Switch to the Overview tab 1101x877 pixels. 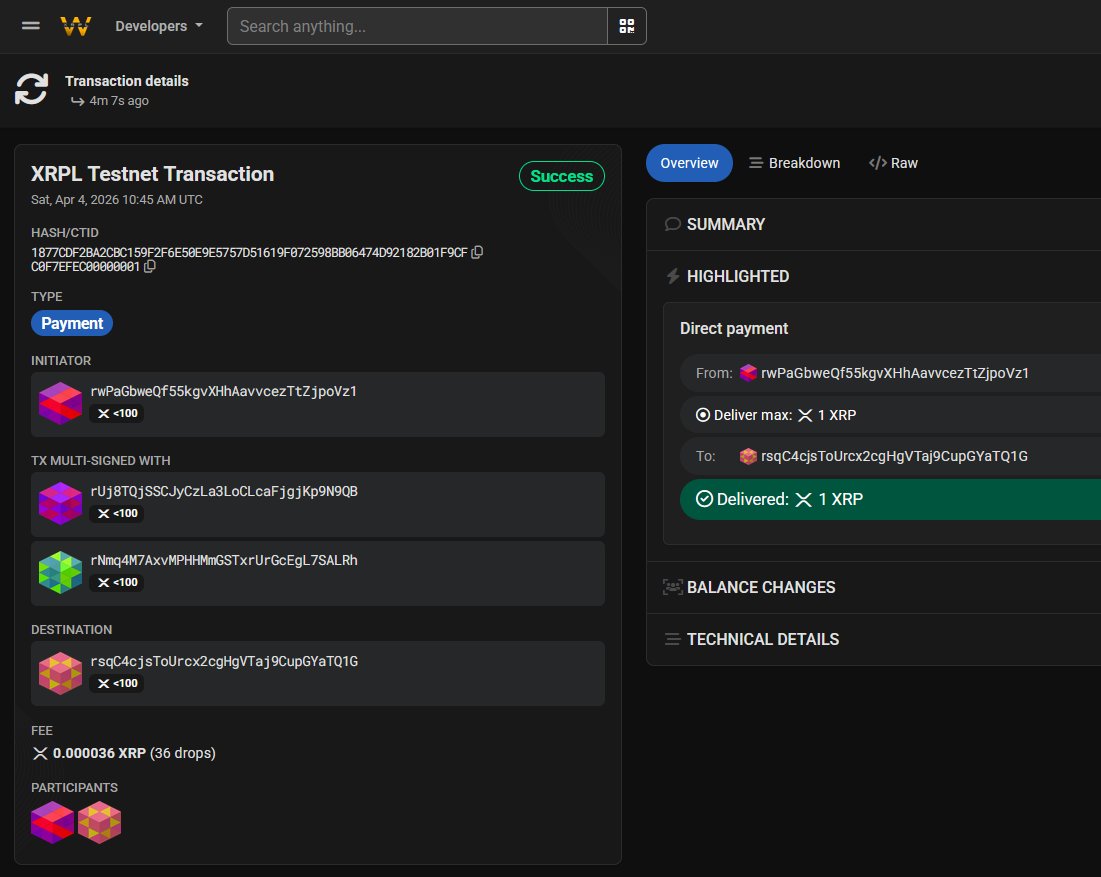(689, 163)
